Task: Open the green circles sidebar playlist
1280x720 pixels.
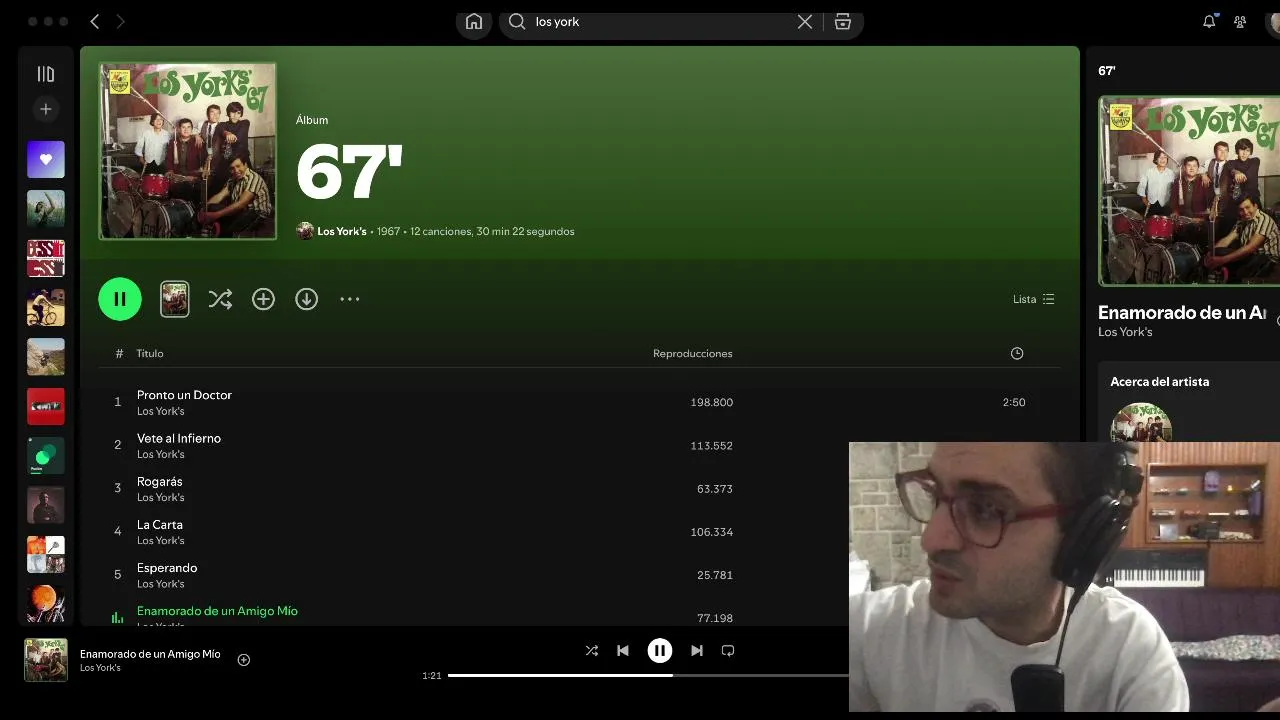Action: coord(46,456)
